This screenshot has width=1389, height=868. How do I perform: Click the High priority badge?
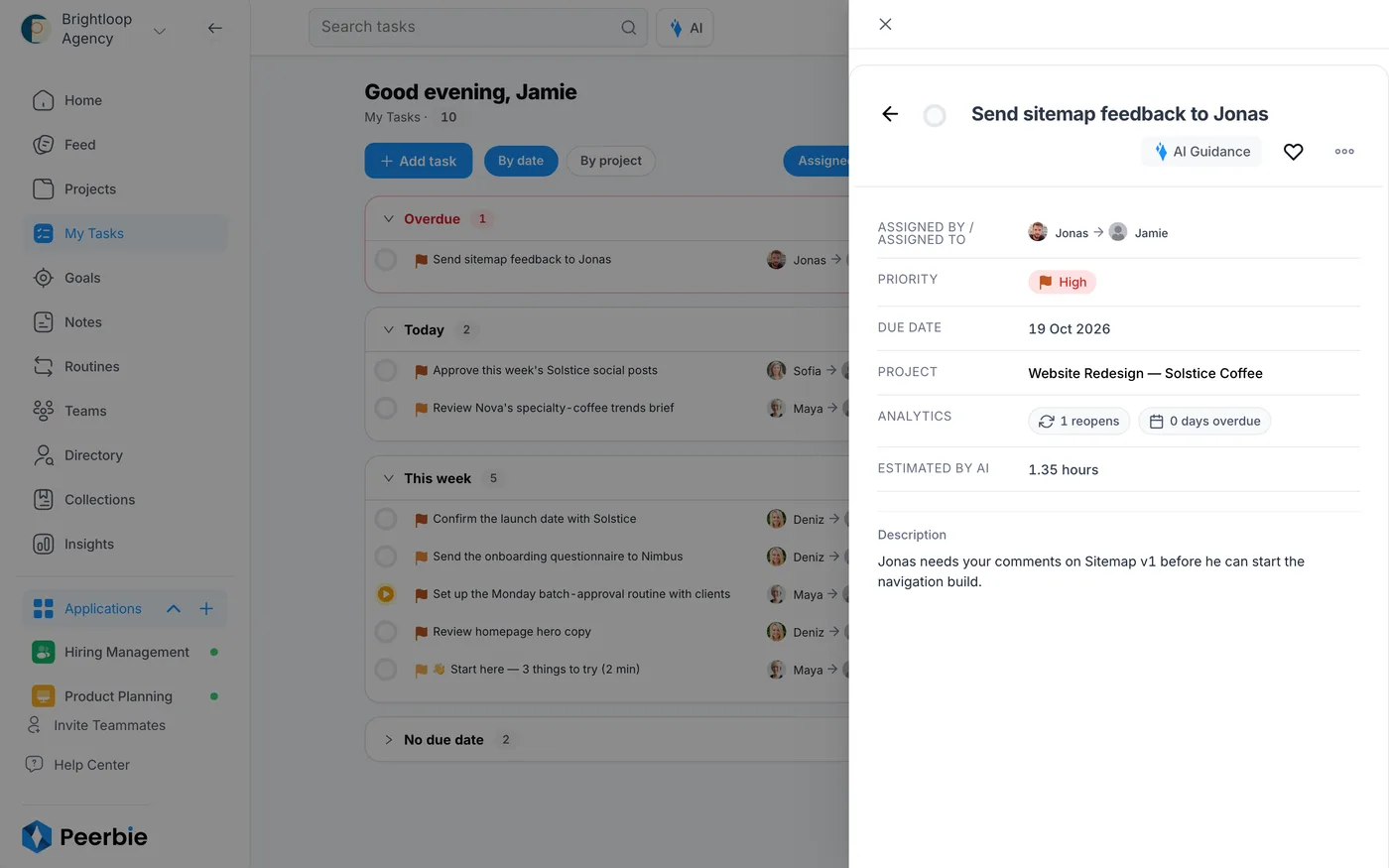1062,282
